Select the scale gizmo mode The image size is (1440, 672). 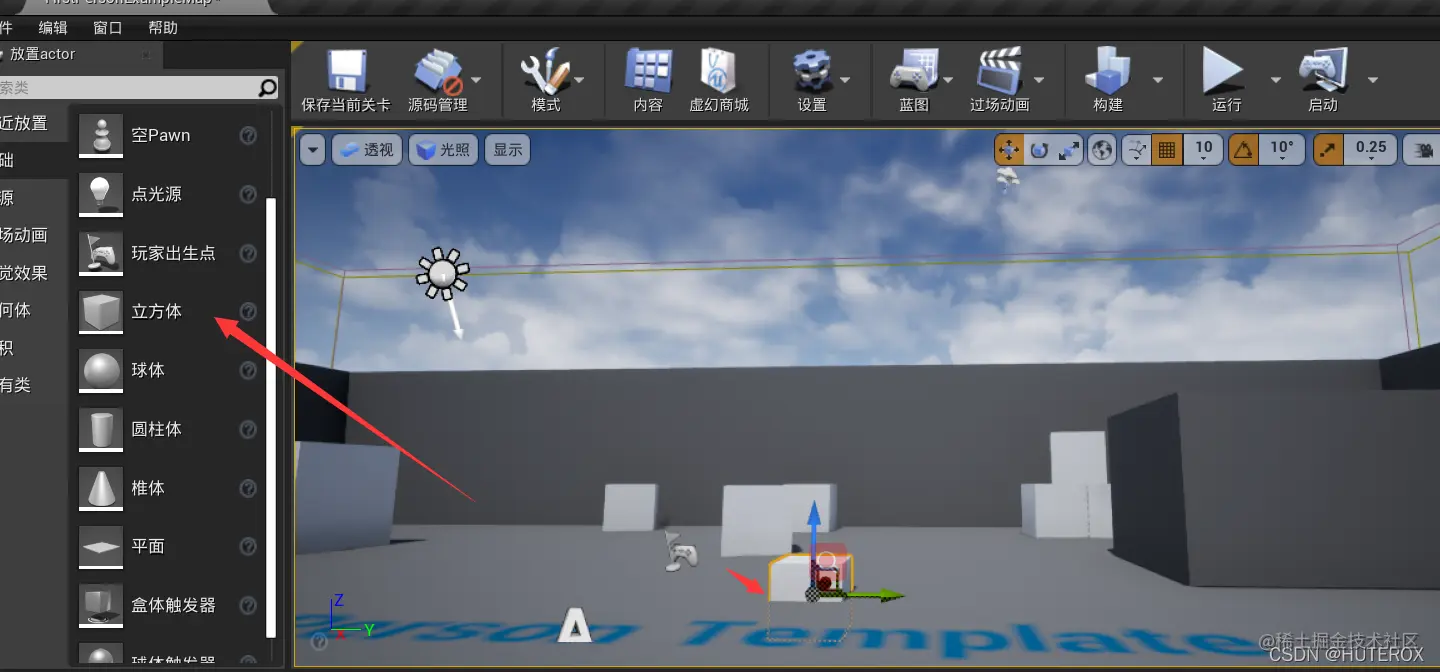pos(1069,150)
